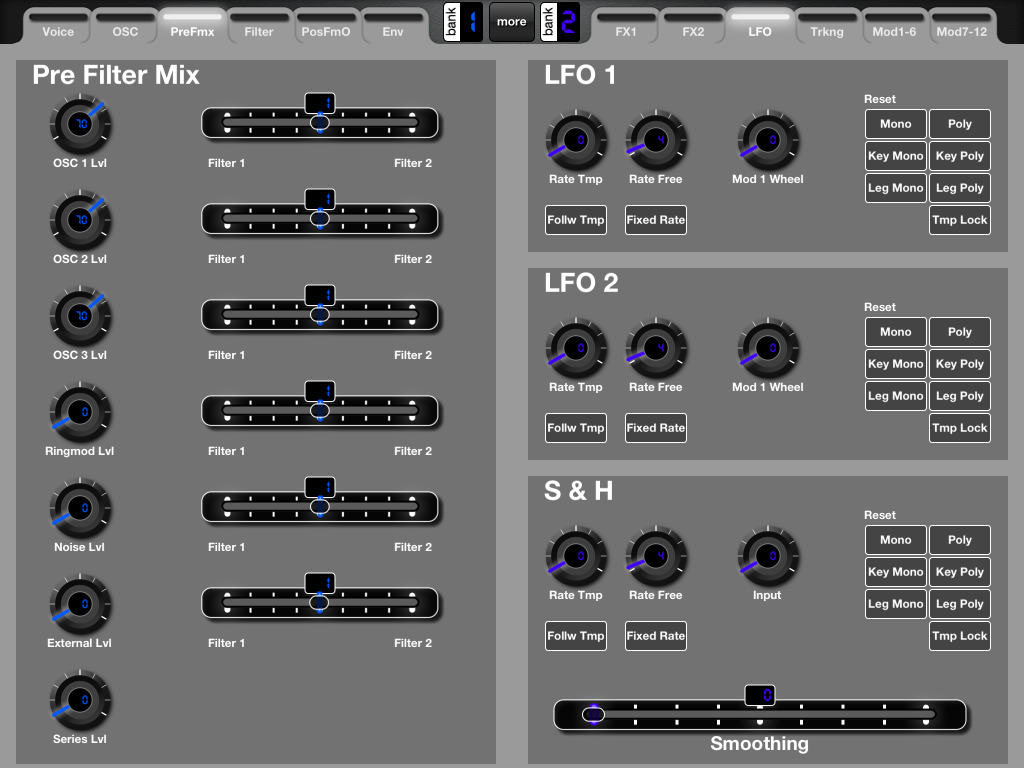Toggle LFO 1 Fixed Rate
This screenshot has height=768, width=1024.
656,220
